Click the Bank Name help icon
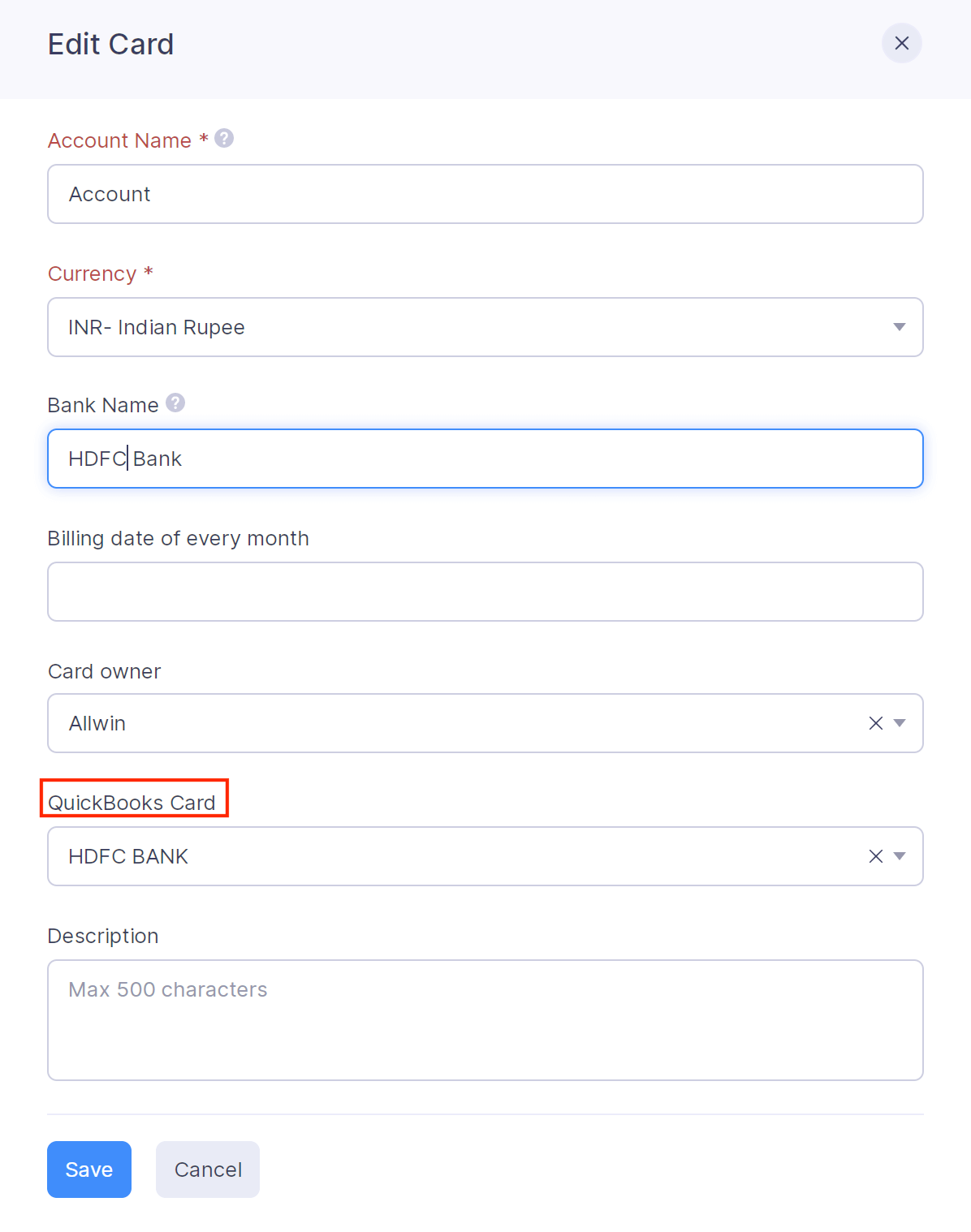The height and width of the screenshot is (1232, 971). pos(175,403)
